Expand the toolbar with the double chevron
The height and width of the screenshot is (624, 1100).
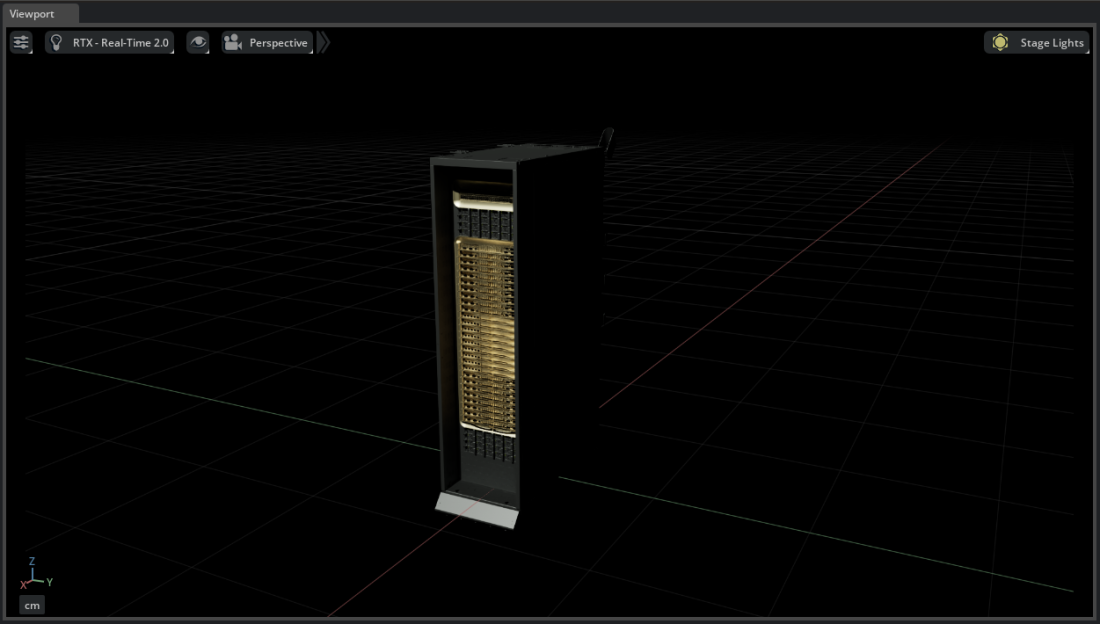(322, 42)
